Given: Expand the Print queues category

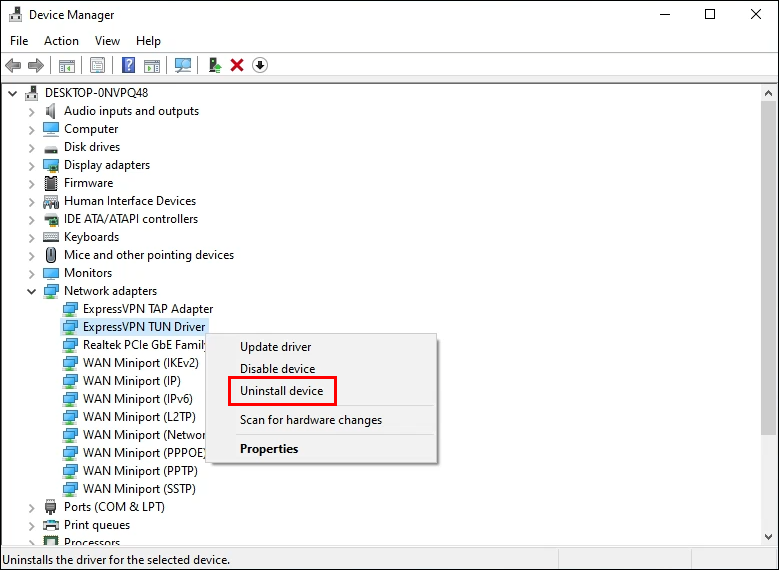Looking at the screenshot, I should point(32,525).
